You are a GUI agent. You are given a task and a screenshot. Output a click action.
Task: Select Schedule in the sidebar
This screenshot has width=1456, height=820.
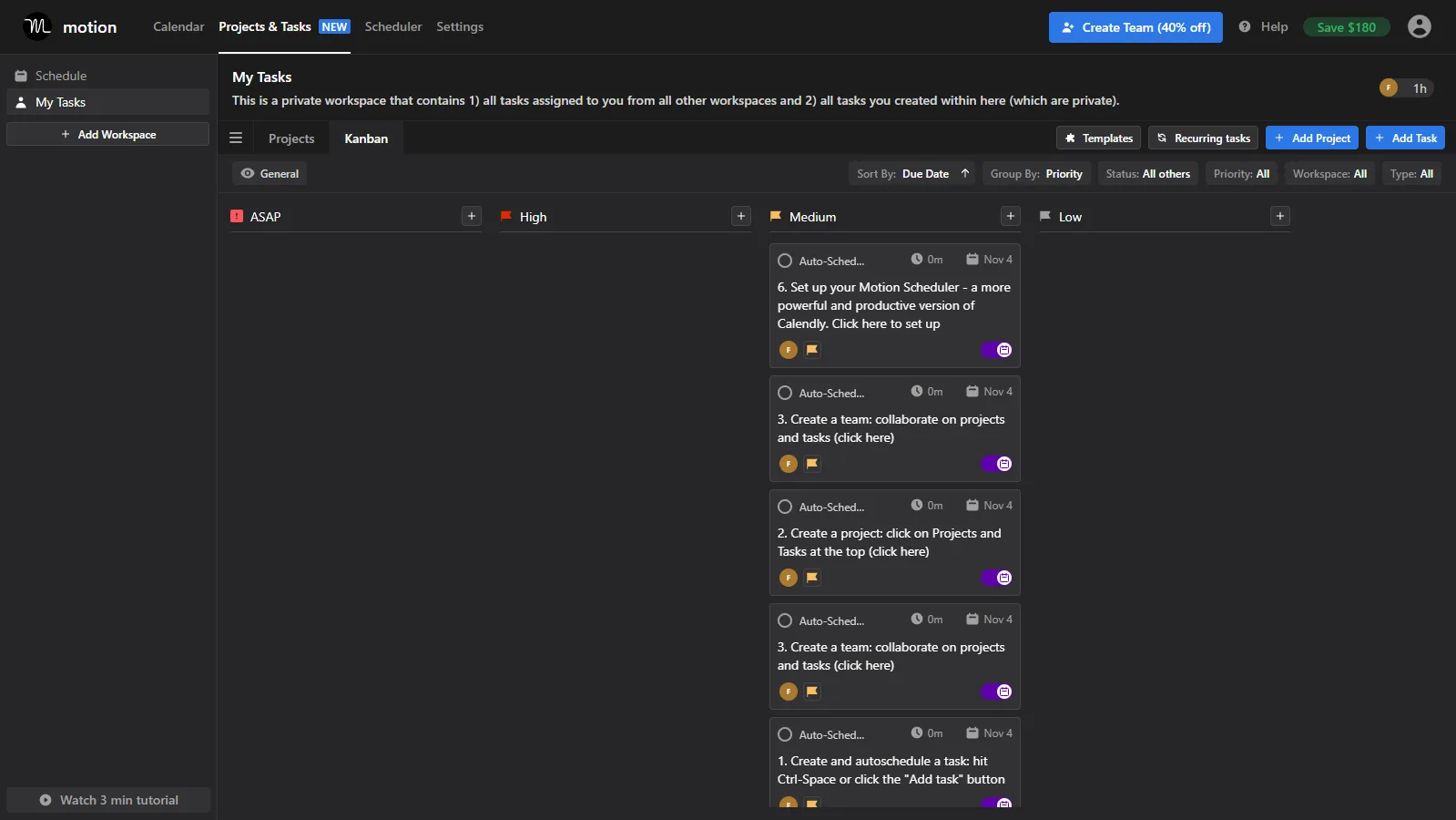click(107, 76)
